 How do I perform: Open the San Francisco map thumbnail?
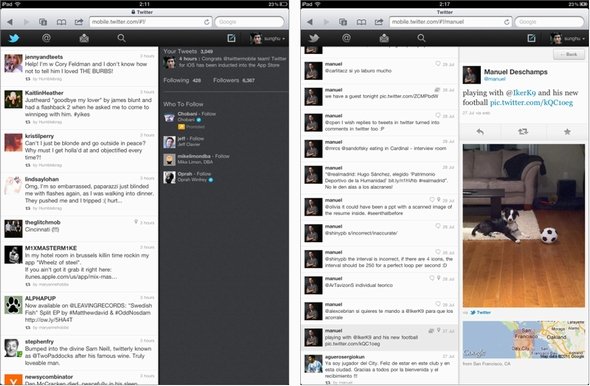(x=524, y=339)
